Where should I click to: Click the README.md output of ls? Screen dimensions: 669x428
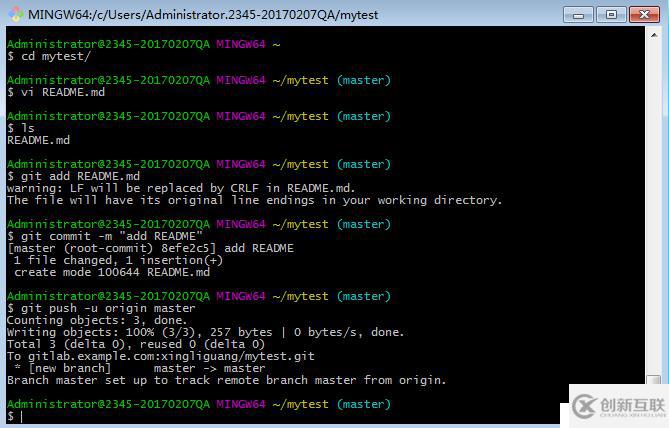click(x=38, y=140)
